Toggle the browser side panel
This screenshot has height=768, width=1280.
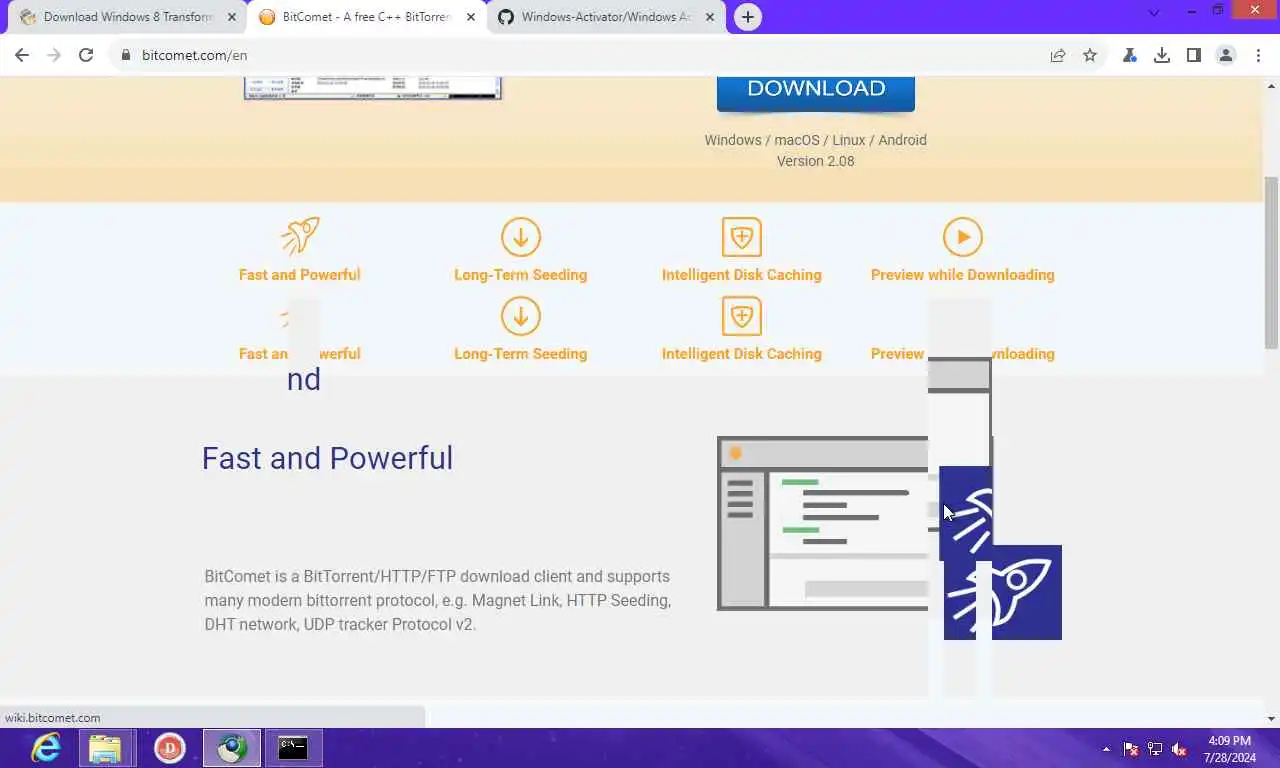[1193, 56]
